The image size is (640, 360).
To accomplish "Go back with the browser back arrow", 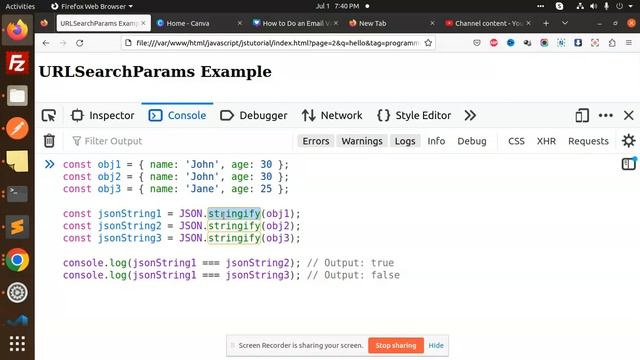I will click(x=46, y=43).
